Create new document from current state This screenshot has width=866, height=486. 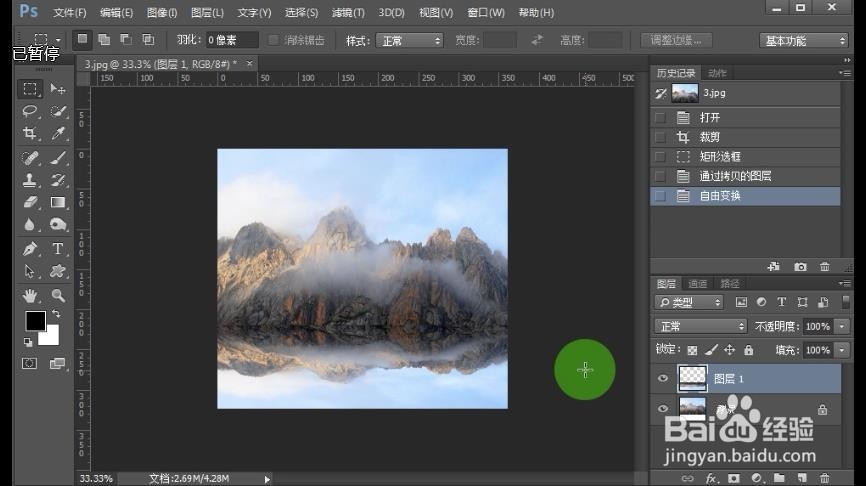774,267
